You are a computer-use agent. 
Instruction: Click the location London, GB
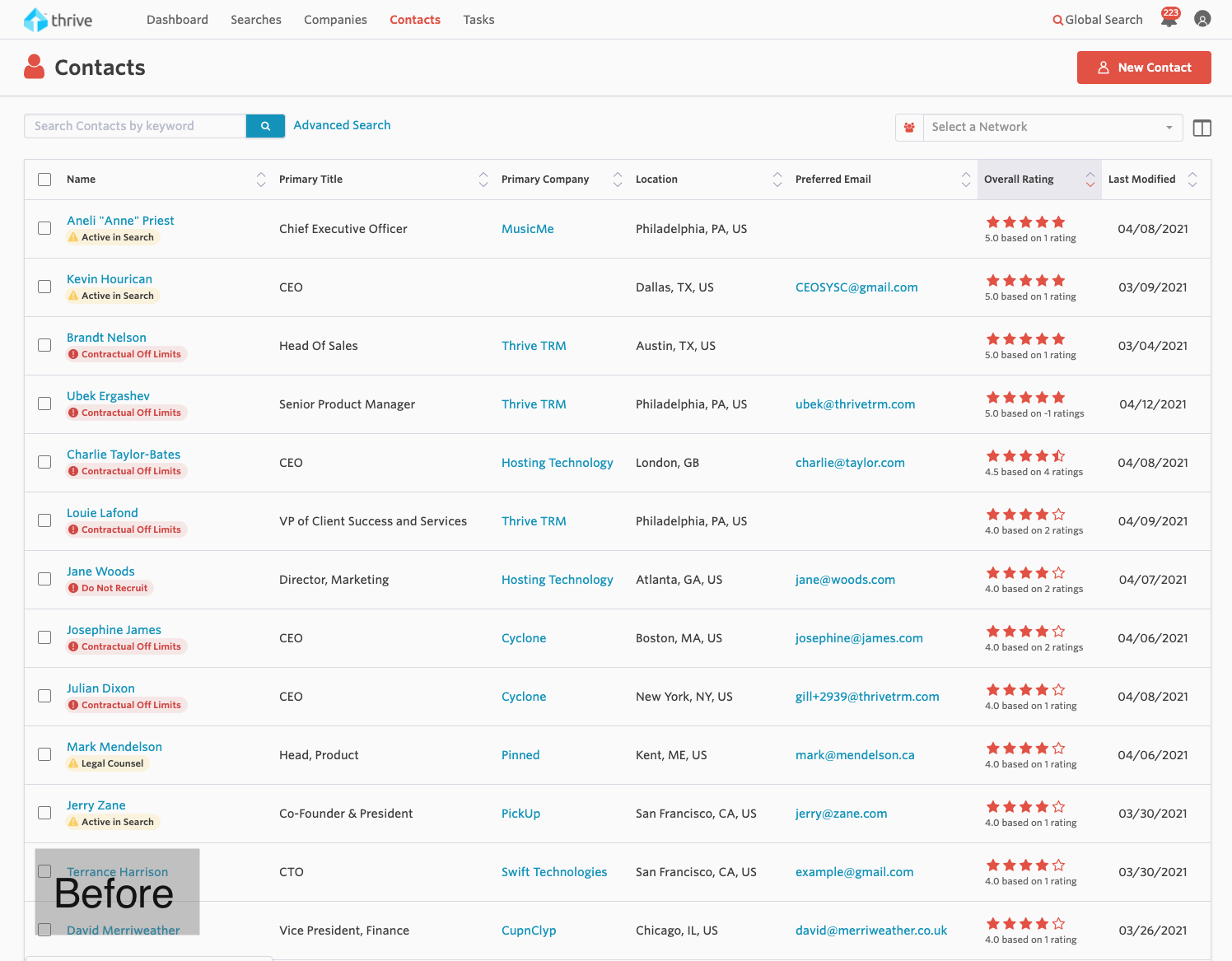pos(667,463)
